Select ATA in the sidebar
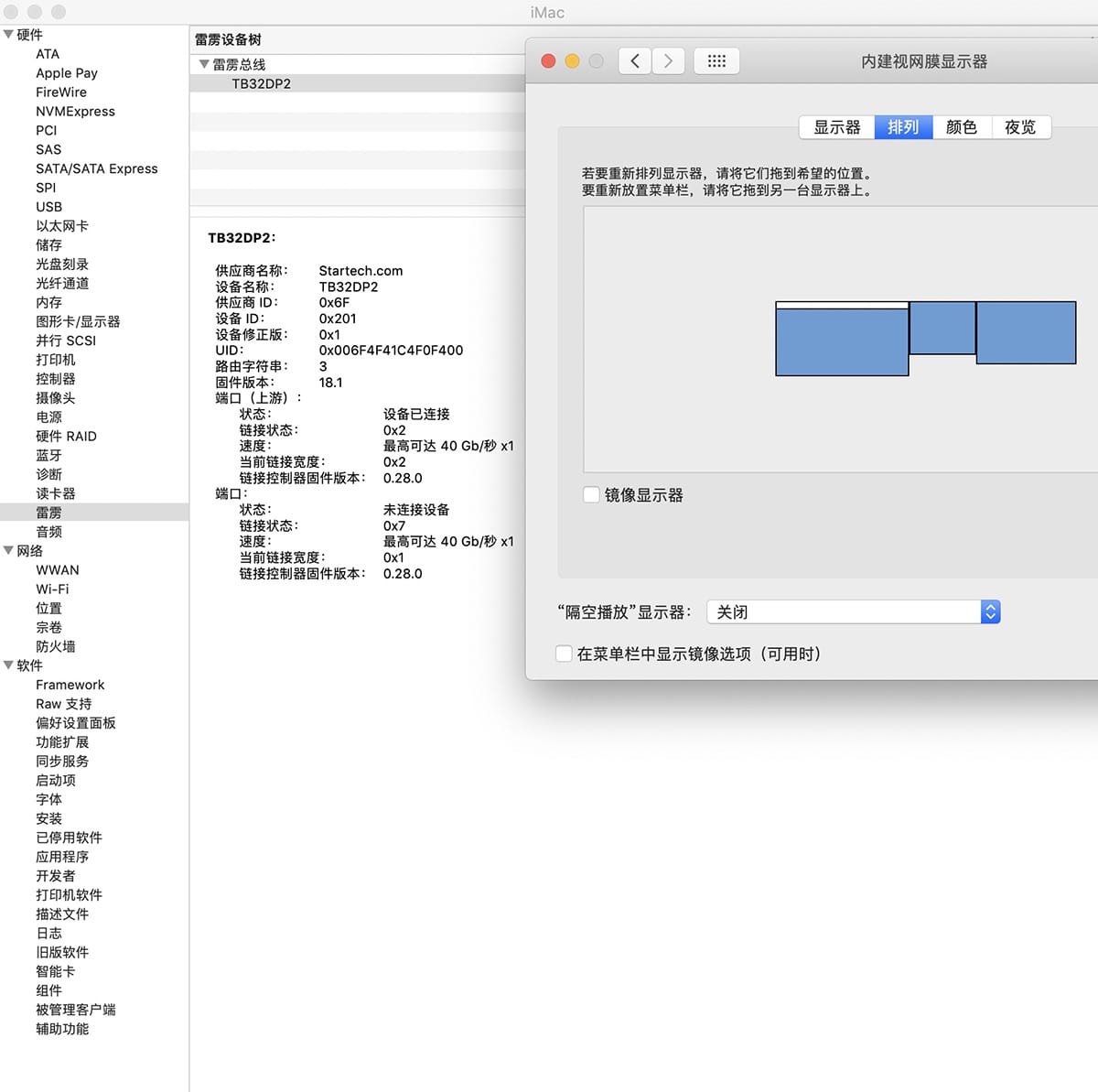The height and width of the screenshot is (1092, 1098). tap(48, 54)
